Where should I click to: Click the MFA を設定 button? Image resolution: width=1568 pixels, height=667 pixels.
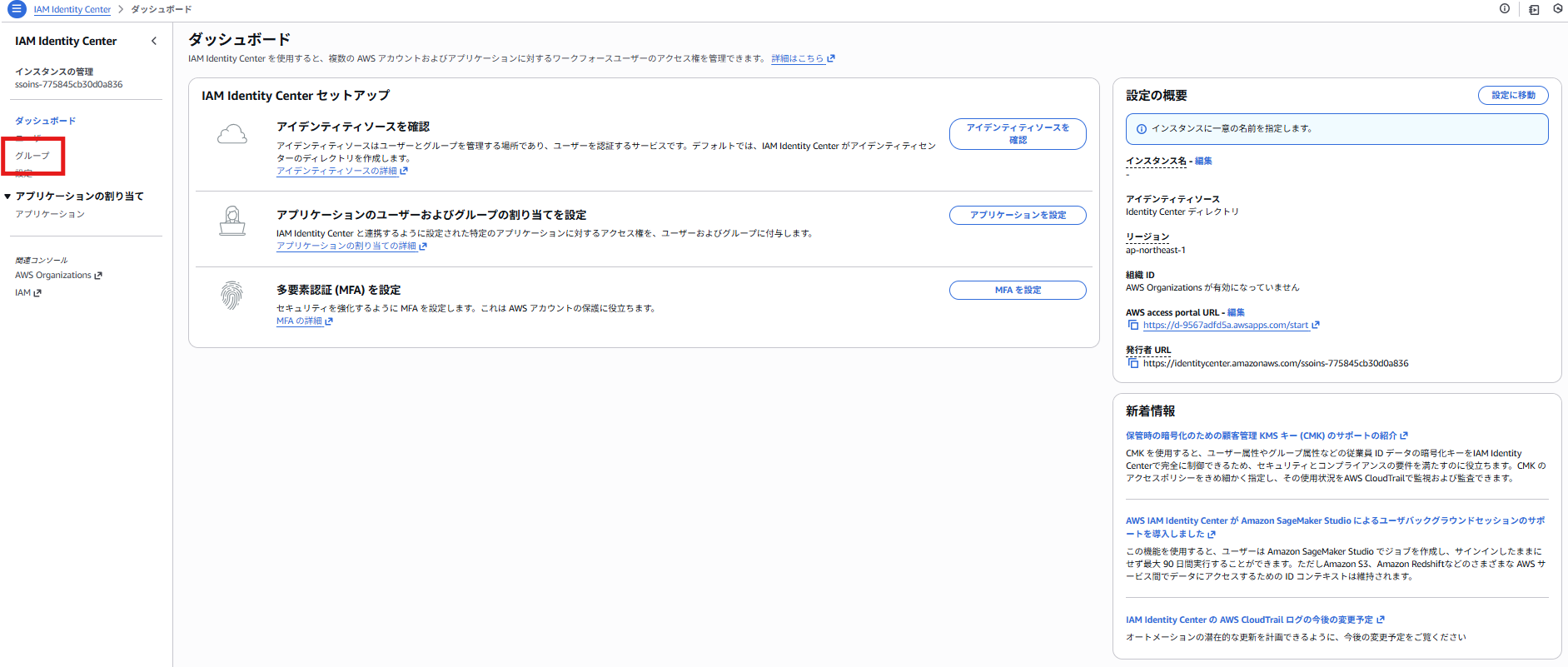click(1018, 290)
